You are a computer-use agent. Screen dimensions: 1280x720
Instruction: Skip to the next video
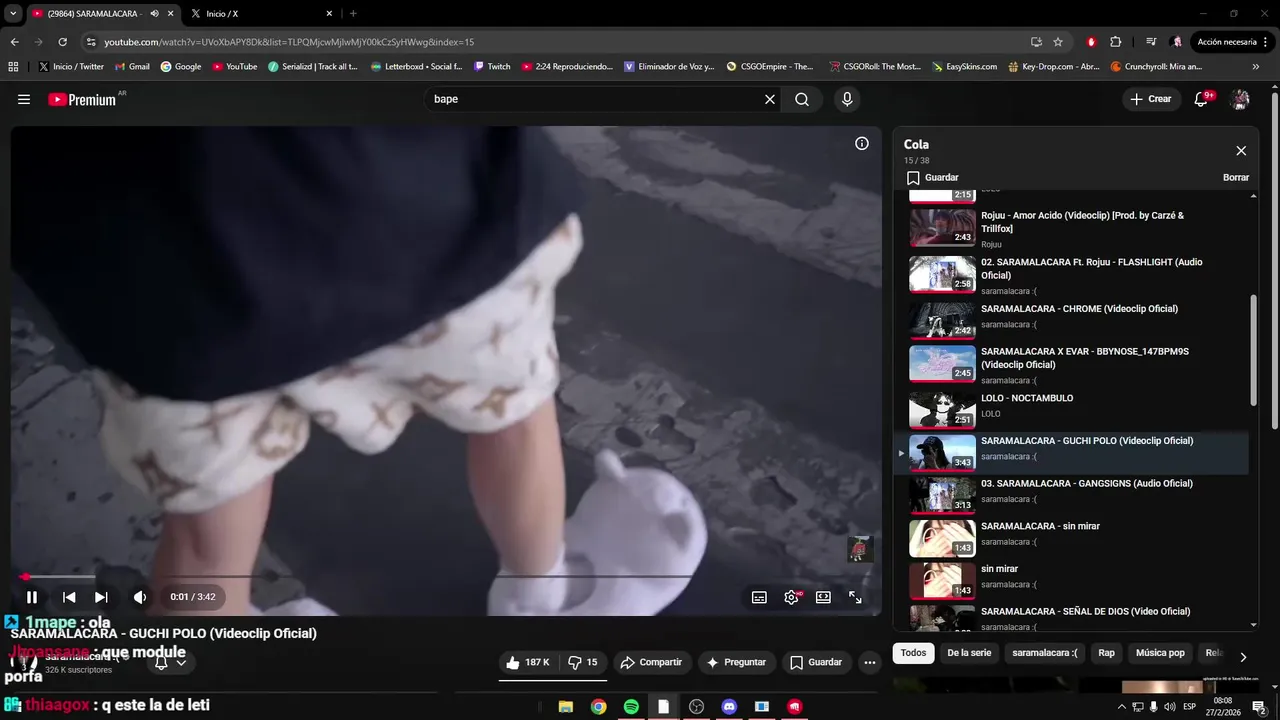pos(101,597)
